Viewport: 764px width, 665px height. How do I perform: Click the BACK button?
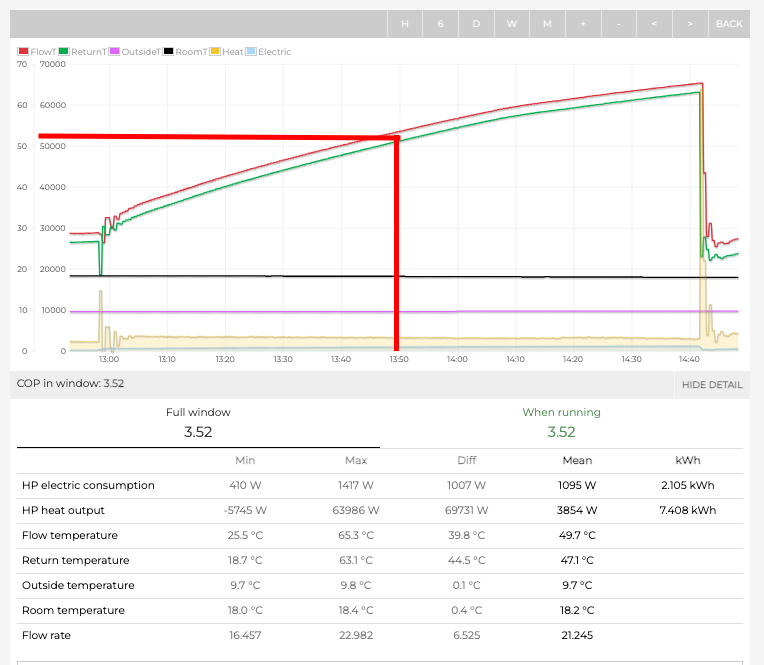point(729,24)
